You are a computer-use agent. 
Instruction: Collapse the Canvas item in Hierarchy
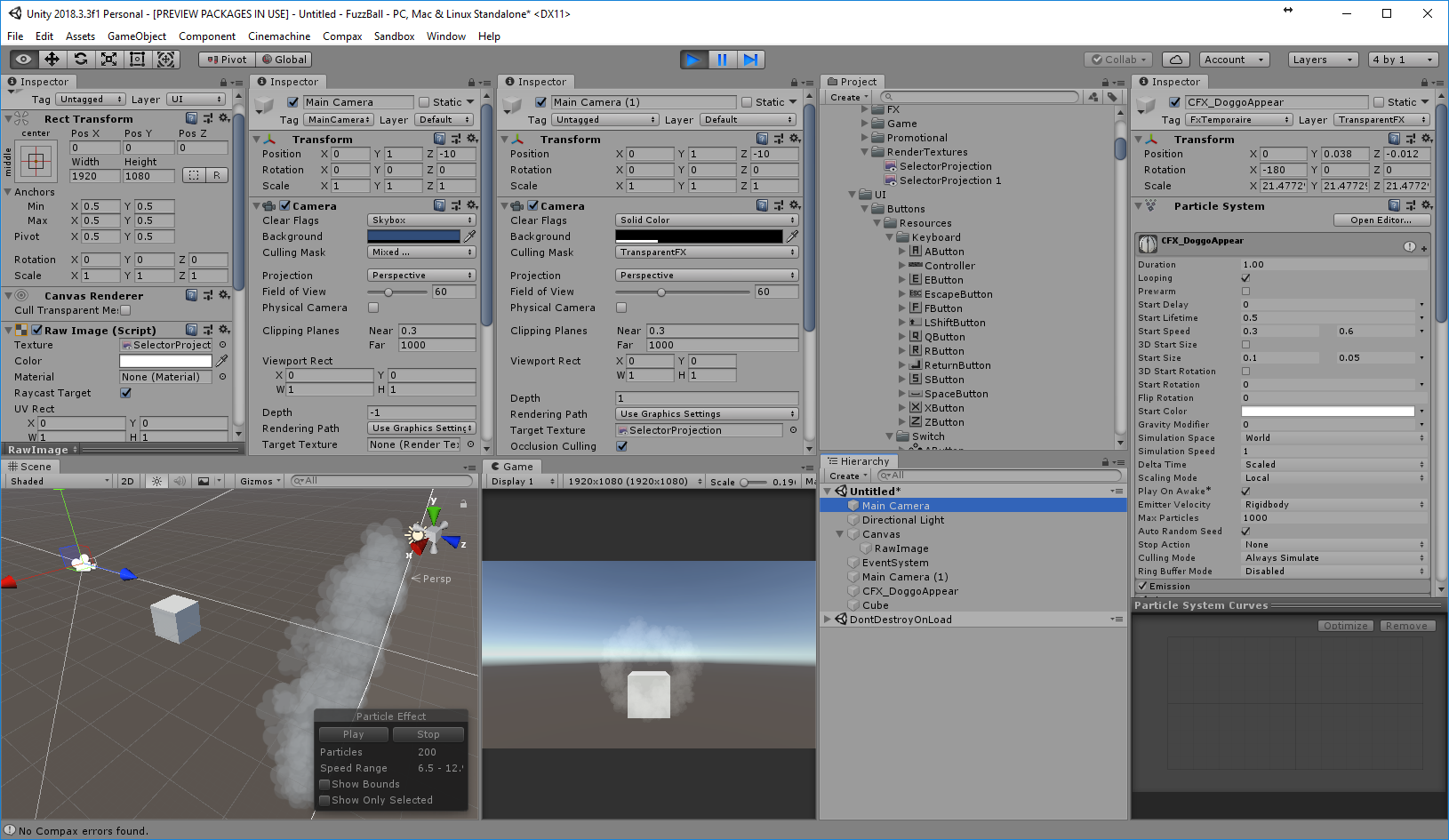[x=840, y=534]
